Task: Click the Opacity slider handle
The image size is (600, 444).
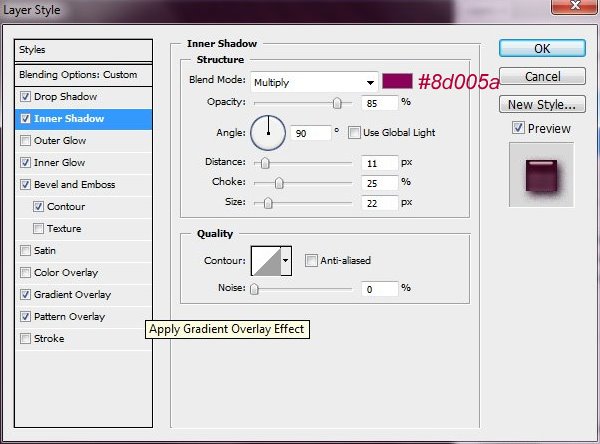Action: pyautogui.click(x=337, y=102)
